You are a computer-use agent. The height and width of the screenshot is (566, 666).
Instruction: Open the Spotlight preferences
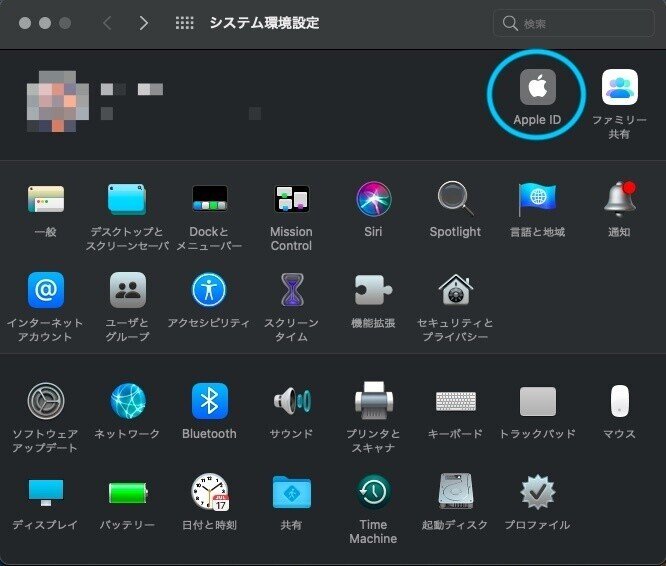(455, 199)
